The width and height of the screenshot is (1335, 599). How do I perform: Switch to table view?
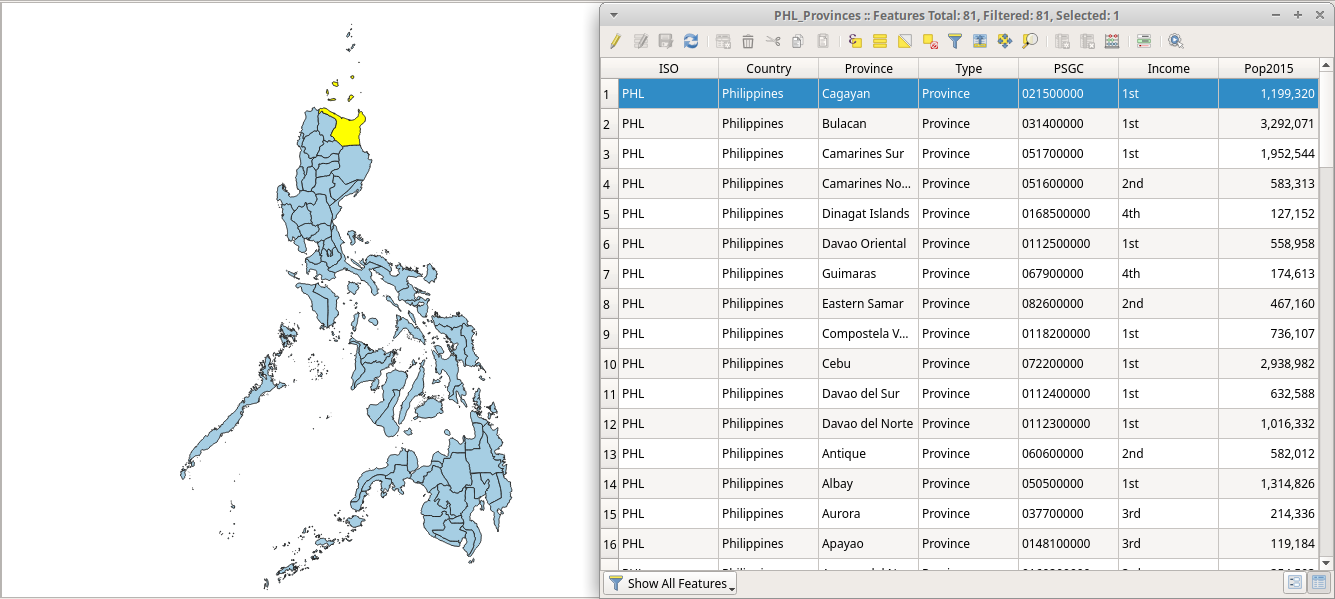pyautogui.click(x=1319, y=582)
